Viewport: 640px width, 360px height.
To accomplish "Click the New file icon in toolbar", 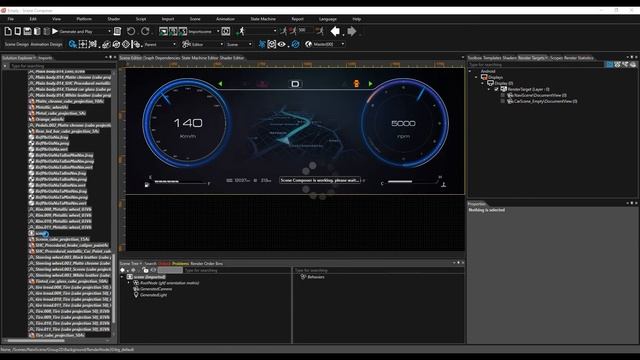I will pyautogui.click(x=8, y=31).
